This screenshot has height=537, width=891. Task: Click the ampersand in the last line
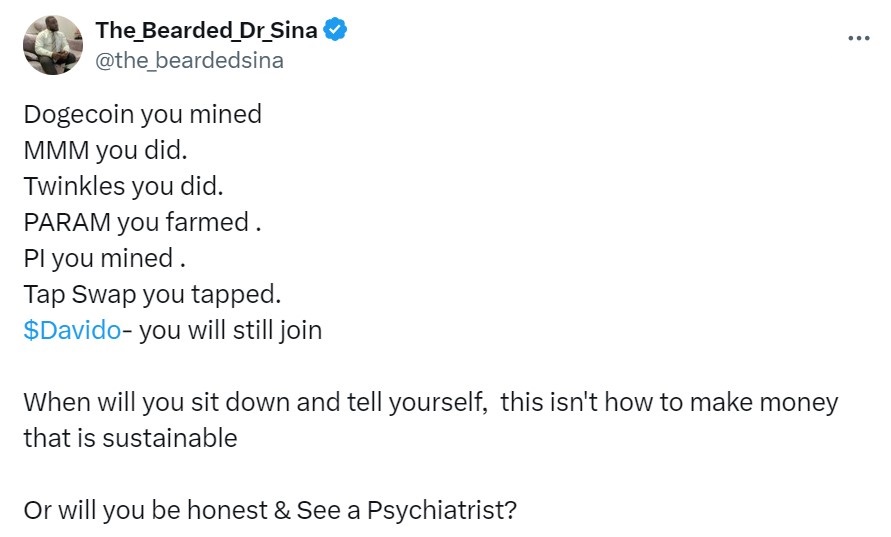pyautogui.click(x=282, y=510)
